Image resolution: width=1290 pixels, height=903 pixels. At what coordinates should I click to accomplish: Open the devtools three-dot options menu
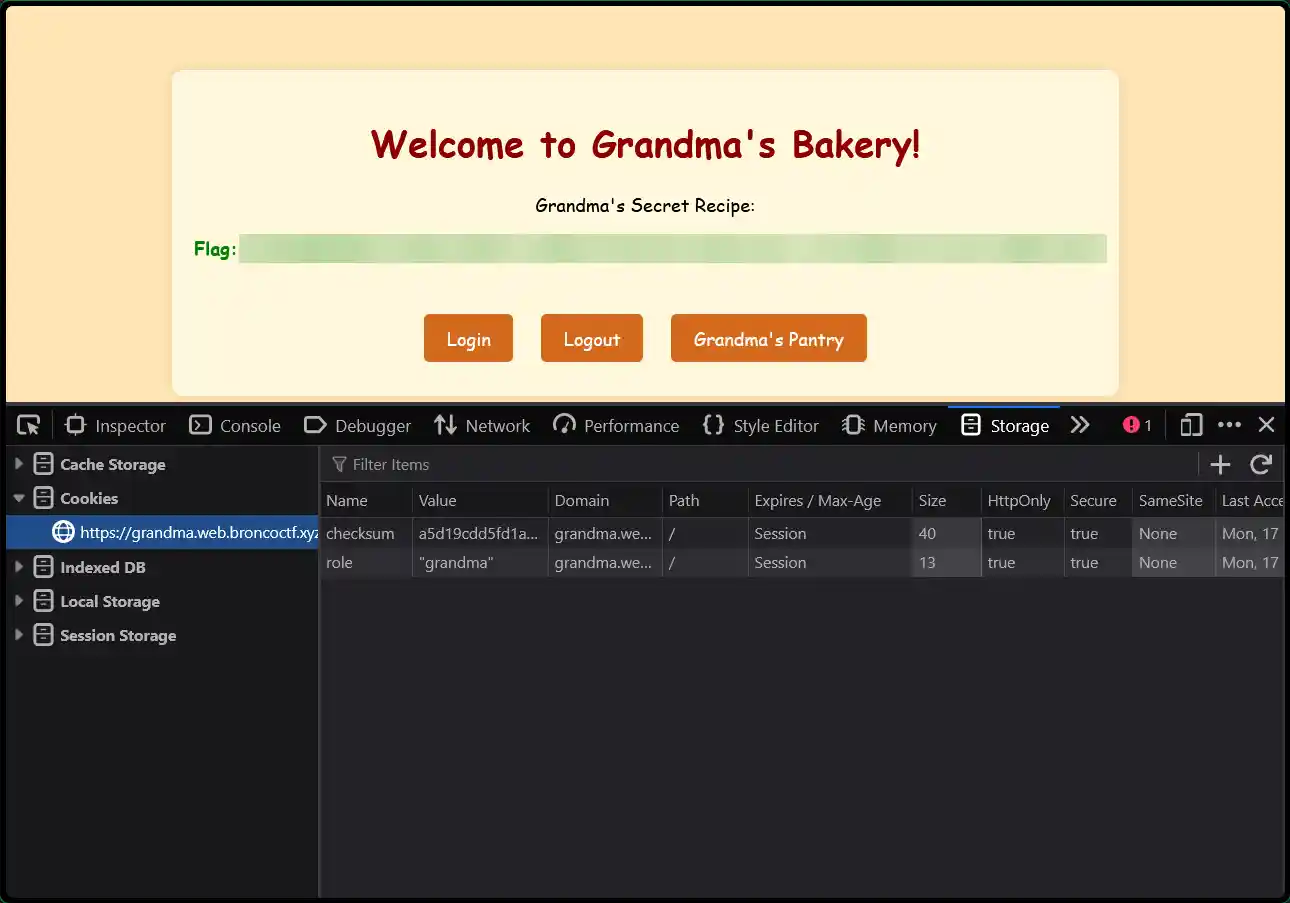(x=1229, y=425)
